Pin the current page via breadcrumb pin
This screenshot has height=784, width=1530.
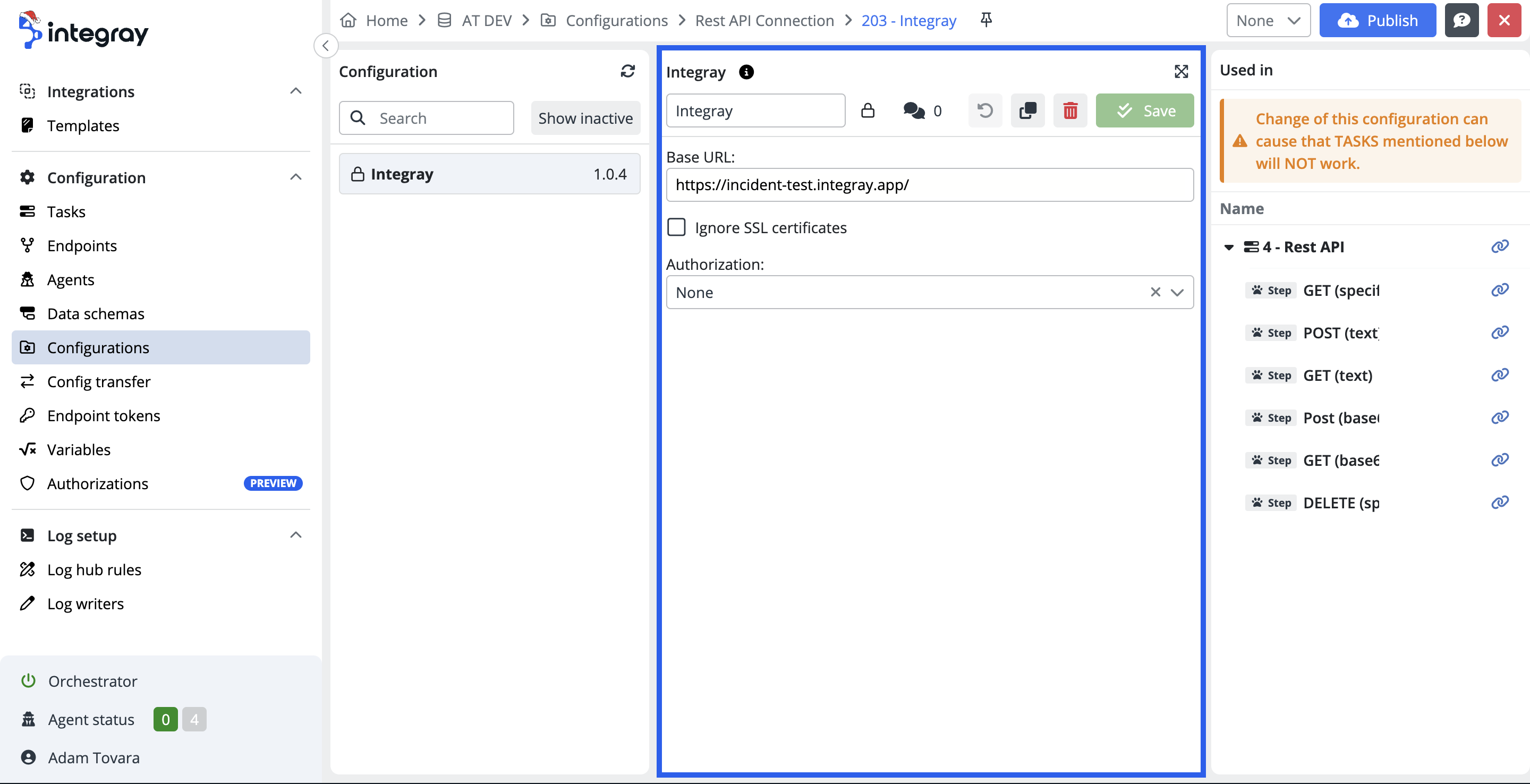click(x=986, y=20)
